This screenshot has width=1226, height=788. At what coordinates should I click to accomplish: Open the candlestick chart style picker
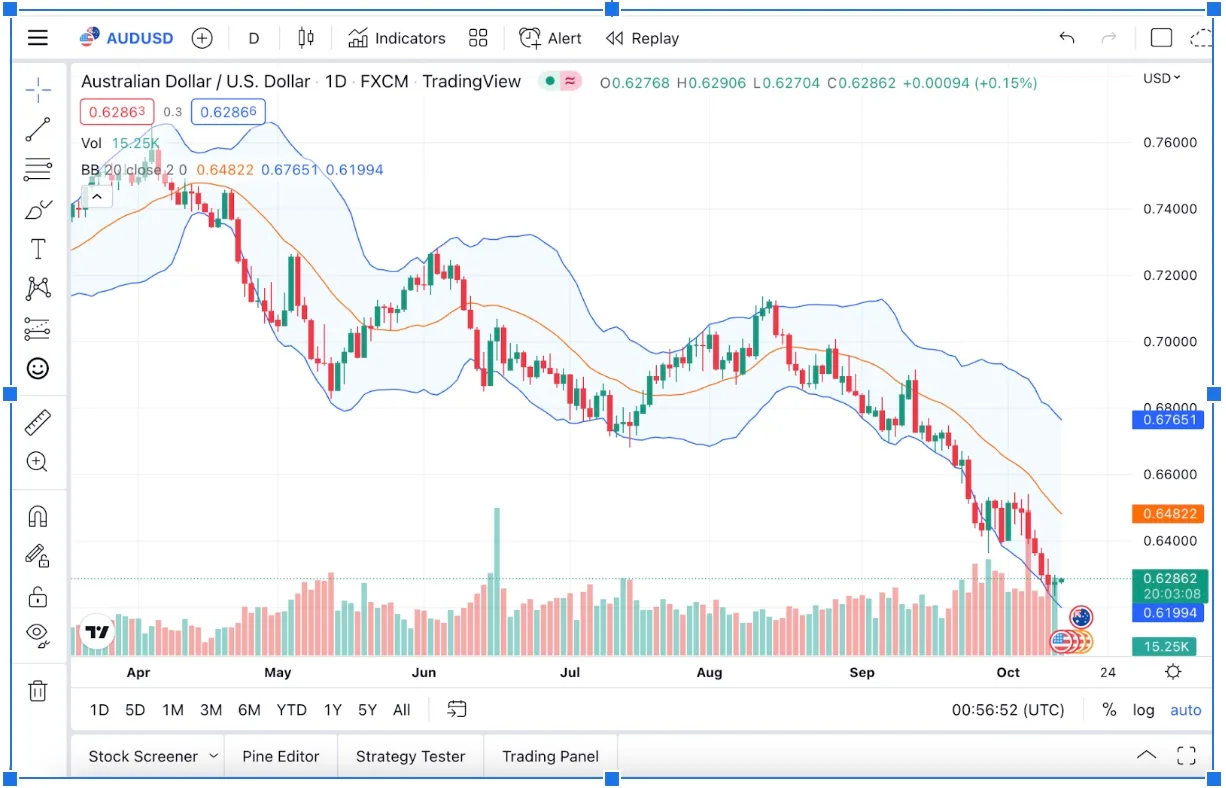pyautogui.click(x=306, y=38)
